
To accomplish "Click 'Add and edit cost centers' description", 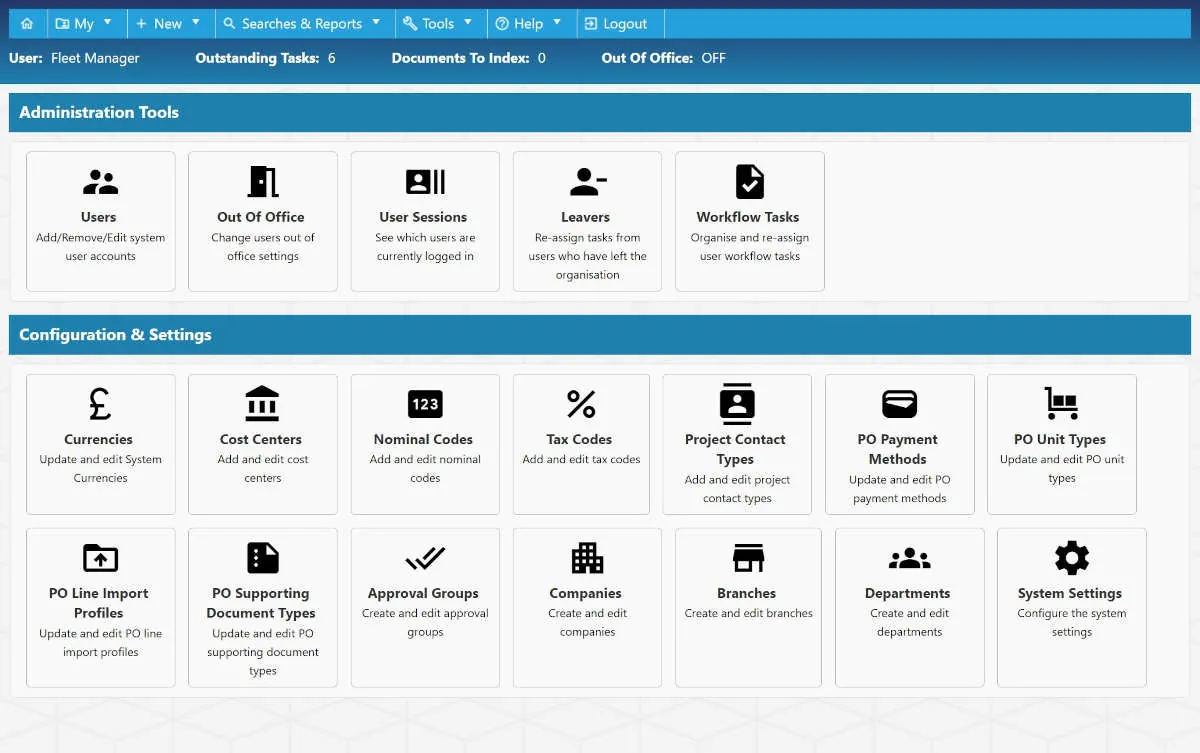I will point(263,469).
